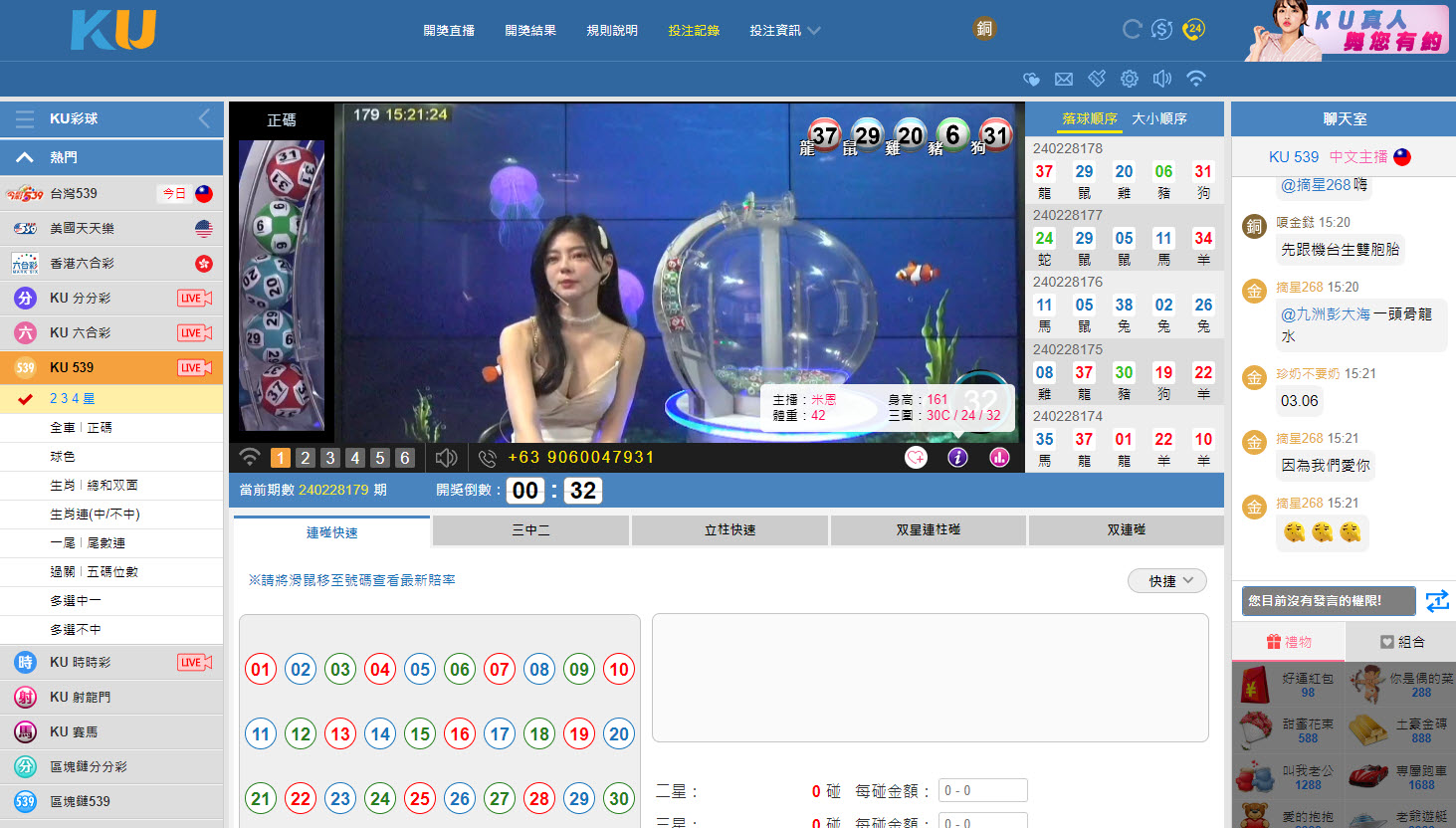Click the header wifi signal icon

pyautogui.click(x=1196, y=78)
